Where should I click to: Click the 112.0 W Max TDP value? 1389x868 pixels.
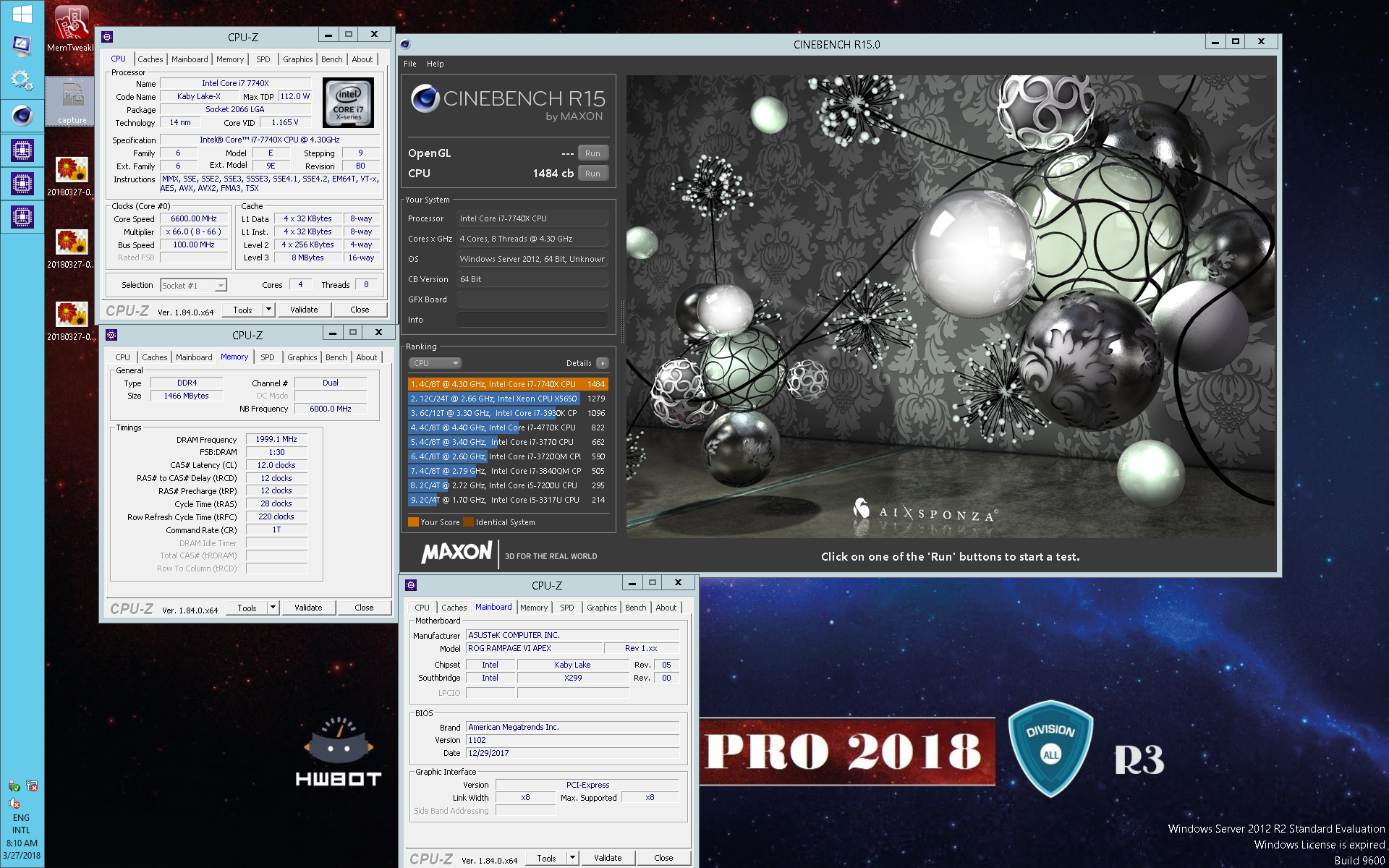295,96
